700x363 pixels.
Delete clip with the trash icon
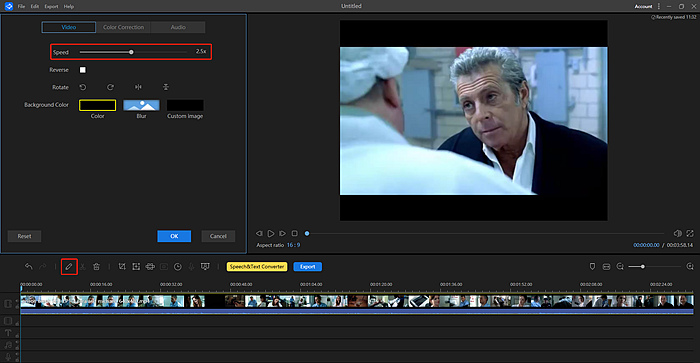tap(96, 267)
